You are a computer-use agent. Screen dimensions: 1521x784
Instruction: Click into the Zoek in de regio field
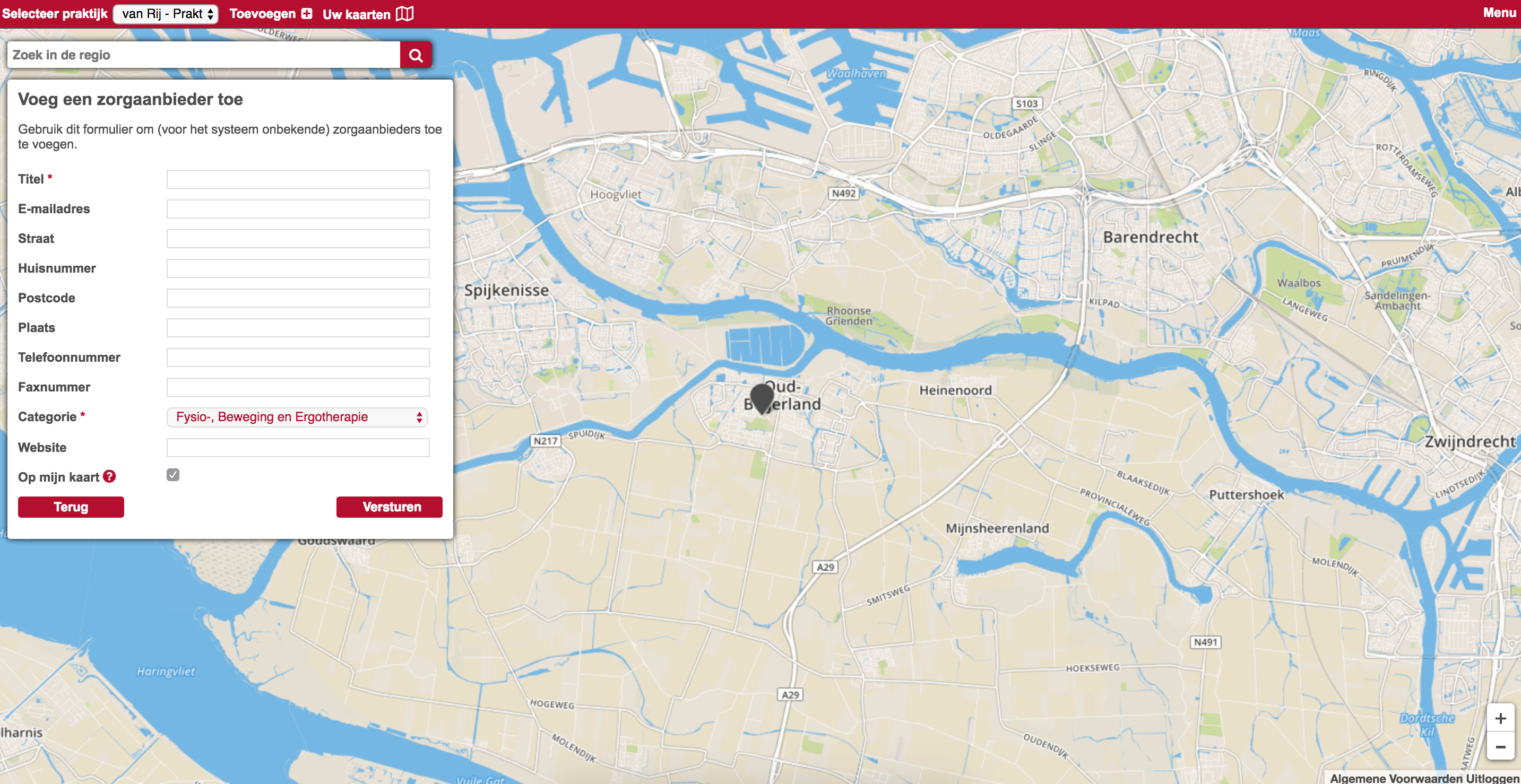(x=203, y=55)
